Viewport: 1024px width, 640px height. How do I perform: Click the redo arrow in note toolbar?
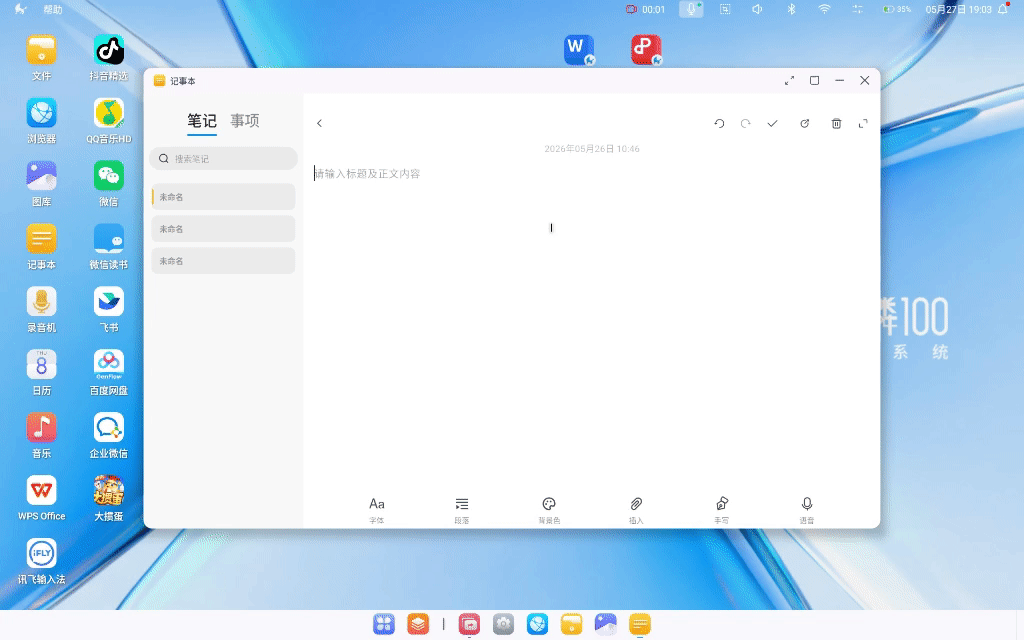click(745, 123)
